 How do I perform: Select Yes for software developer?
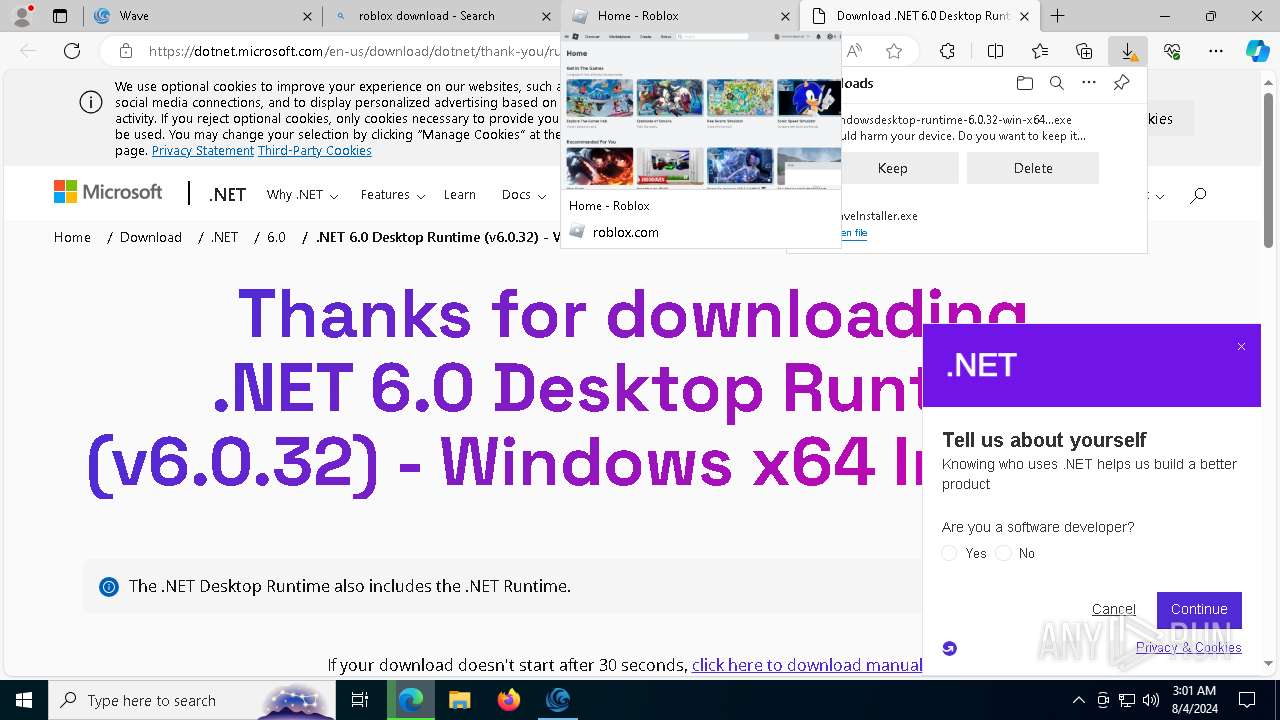pyautogui.click(x=949, y=553)
